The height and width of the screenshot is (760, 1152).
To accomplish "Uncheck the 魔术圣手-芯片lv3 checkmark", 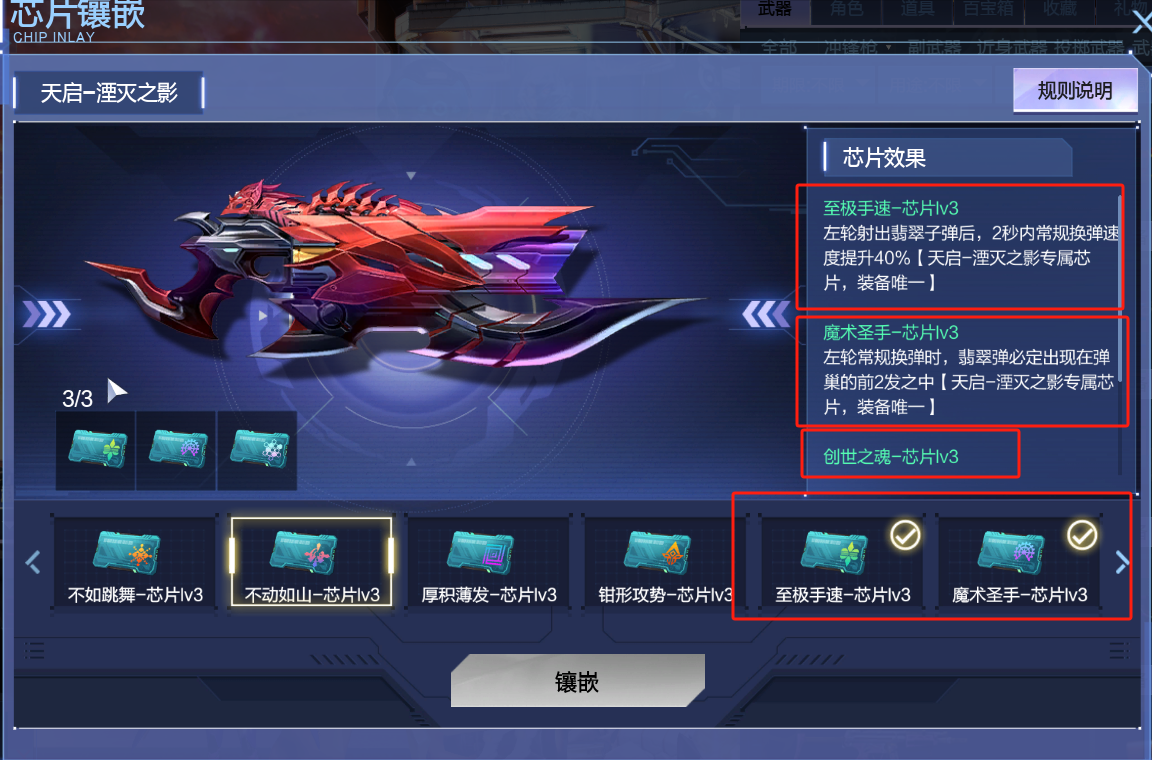I will pyautogui.click(x=1082, y=535).
